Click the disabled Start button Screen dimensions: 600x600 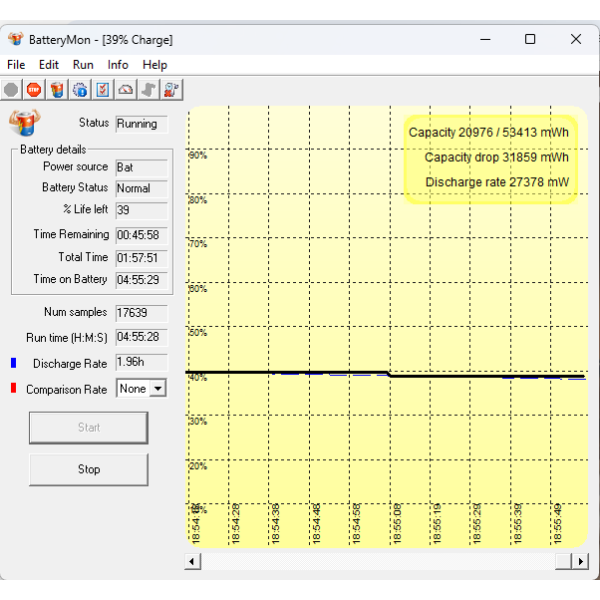point(89,427)
